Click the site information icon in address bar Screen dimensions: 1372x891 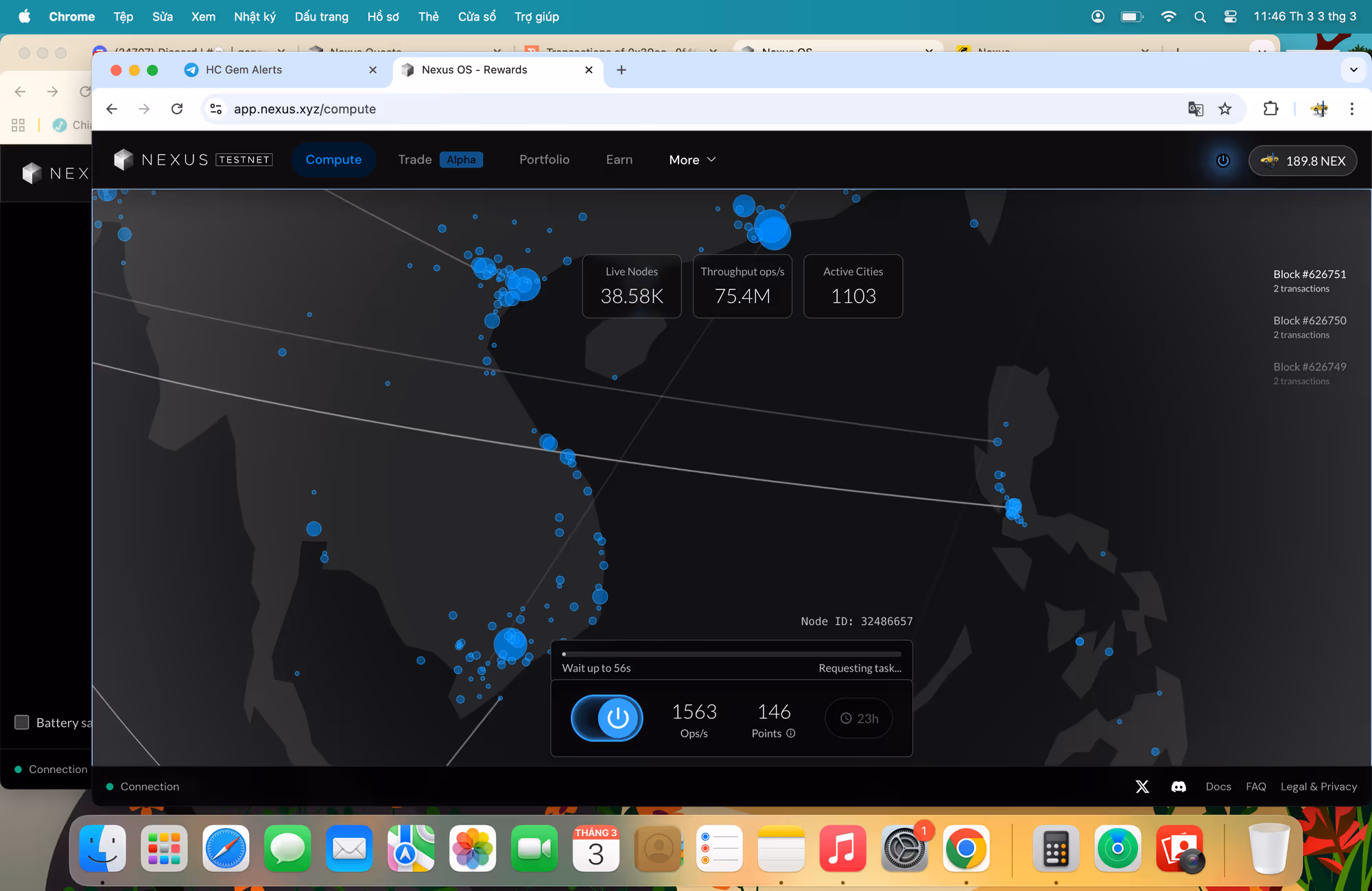[216, 109]
